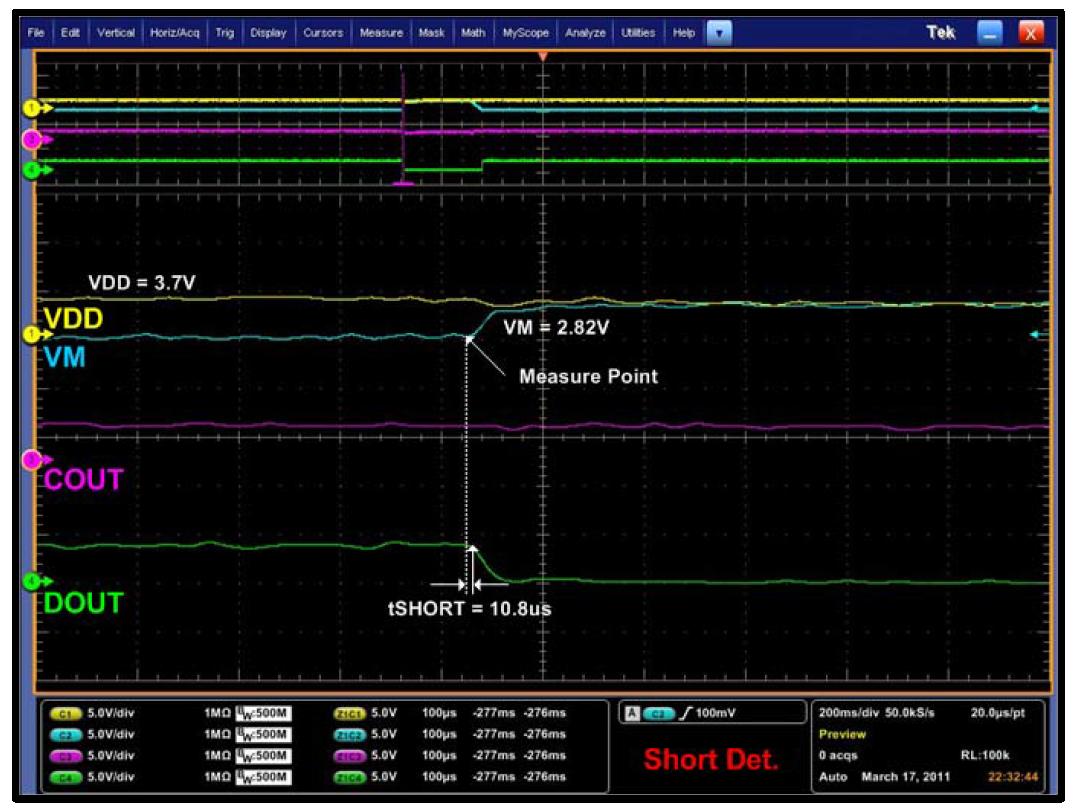1074x809 pixels.
Task: Click the channel 3 magenta marker near COUT
Action: click(34, 460)
